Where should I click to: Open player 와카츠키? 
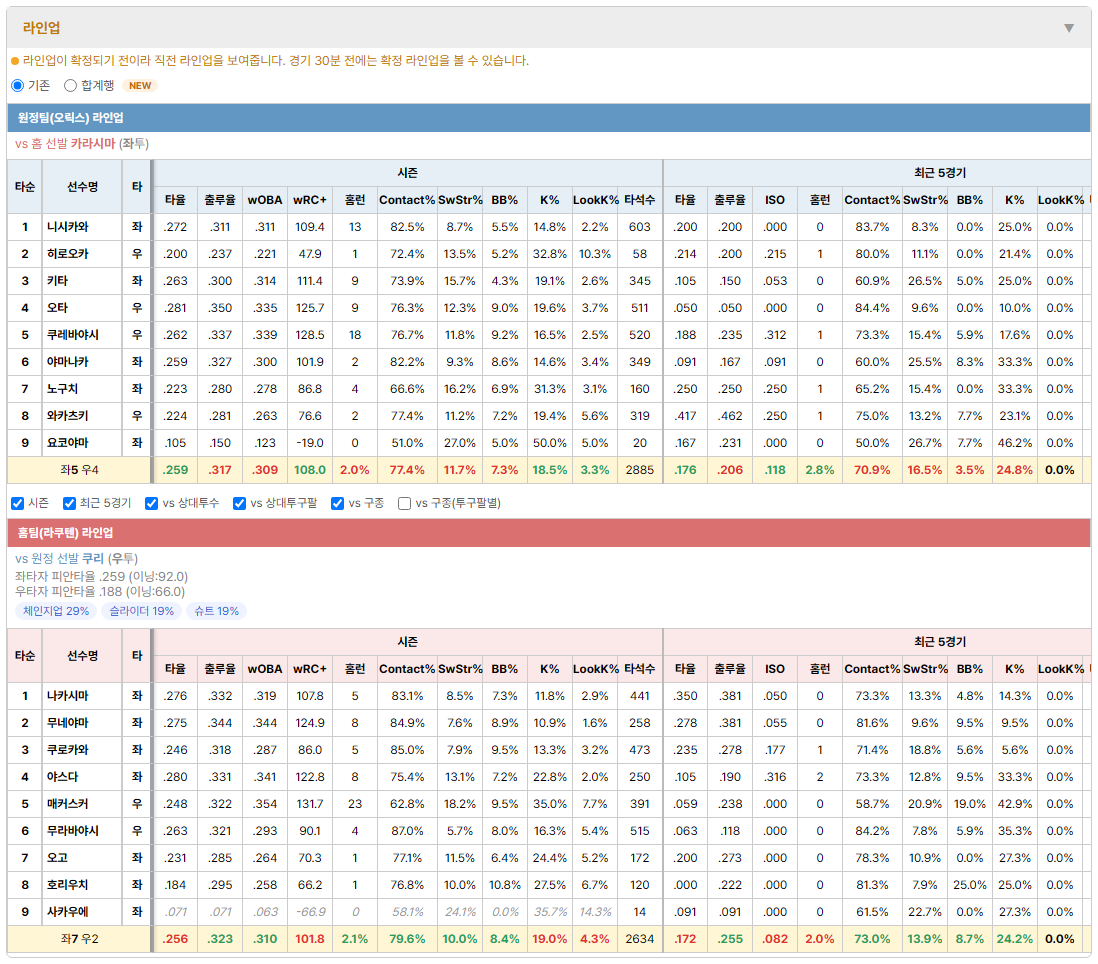(x=68, y=416)
